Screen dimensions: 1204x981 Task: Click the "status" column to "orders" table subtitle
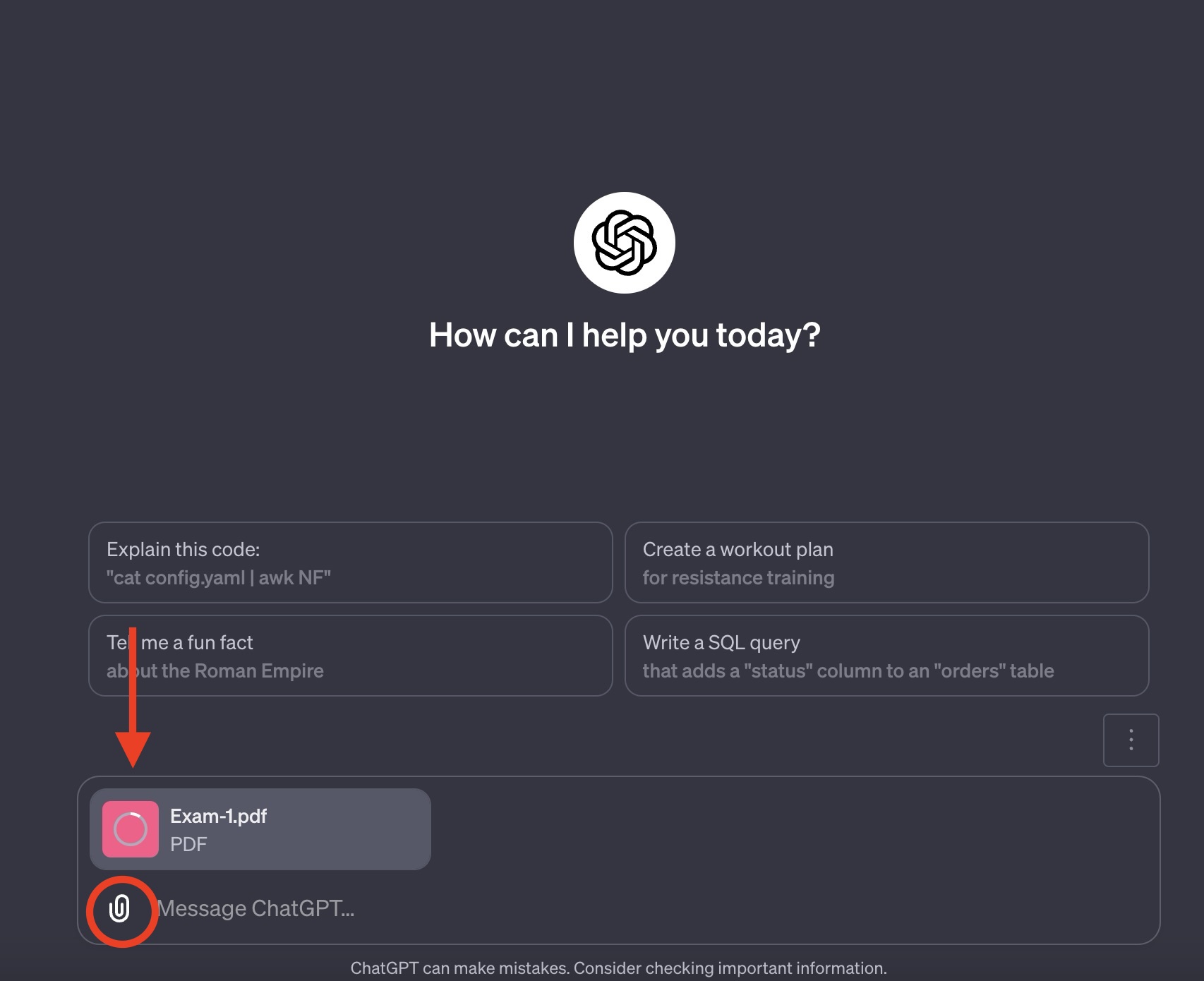pyautogui.click(x=848, y=670)
